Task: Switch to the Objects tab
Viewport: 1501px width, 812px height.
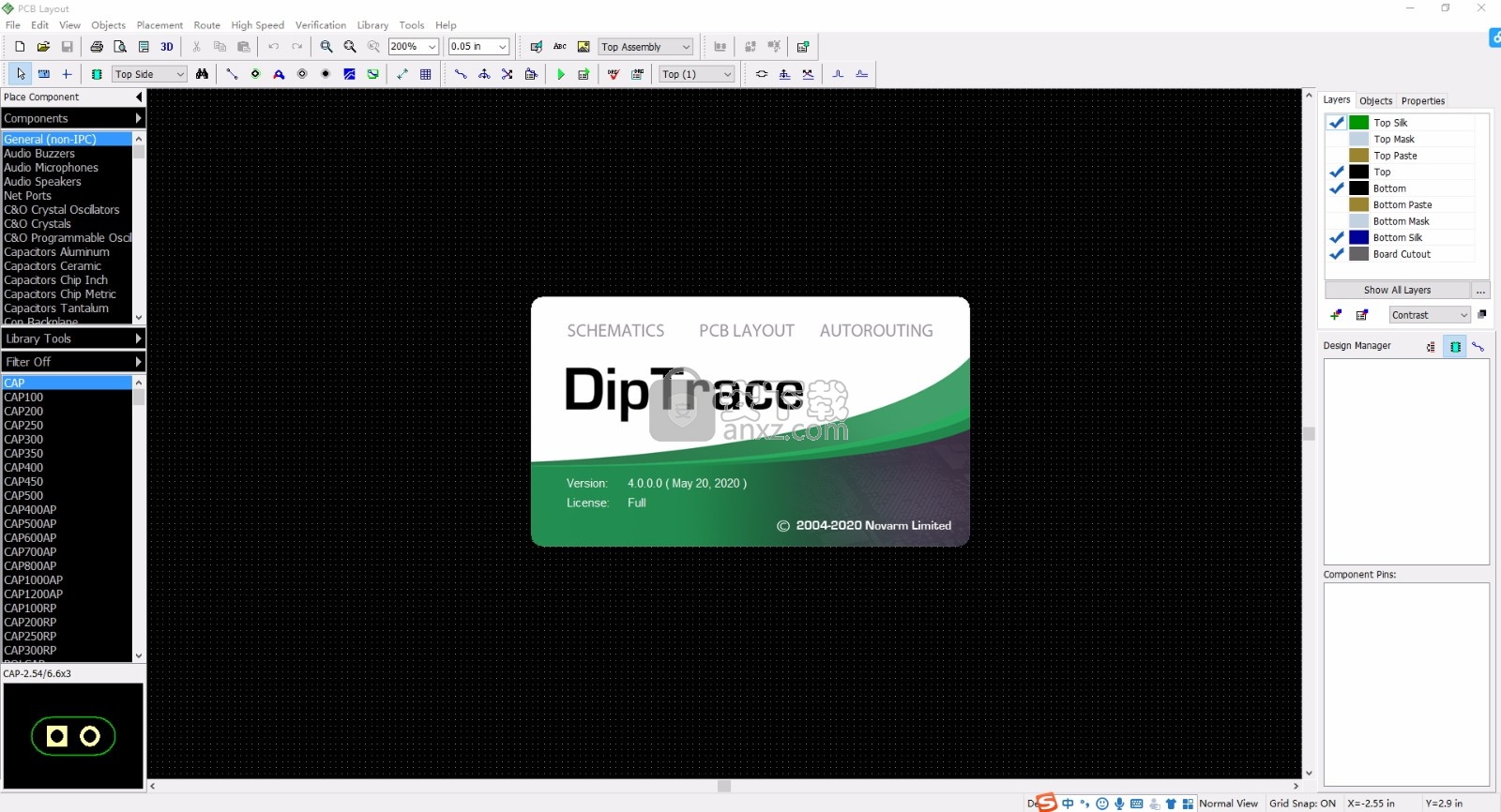Action: 1376,100
